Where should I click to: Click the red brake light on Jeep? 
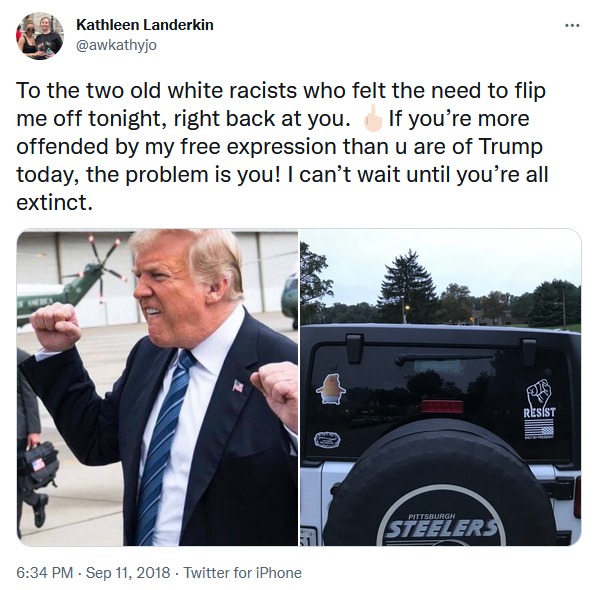point(442,406)
